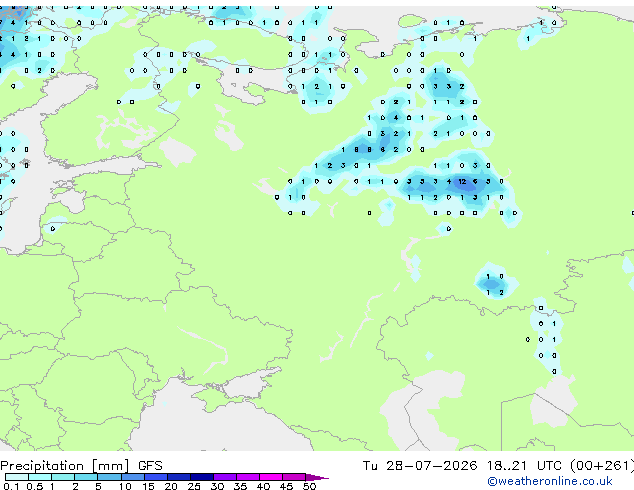The width and height of the screenshot is (634, 490).
Task: Click the weatheronline.co.uk copyright link
Action: pyautogui.click(x=550, y=481)
